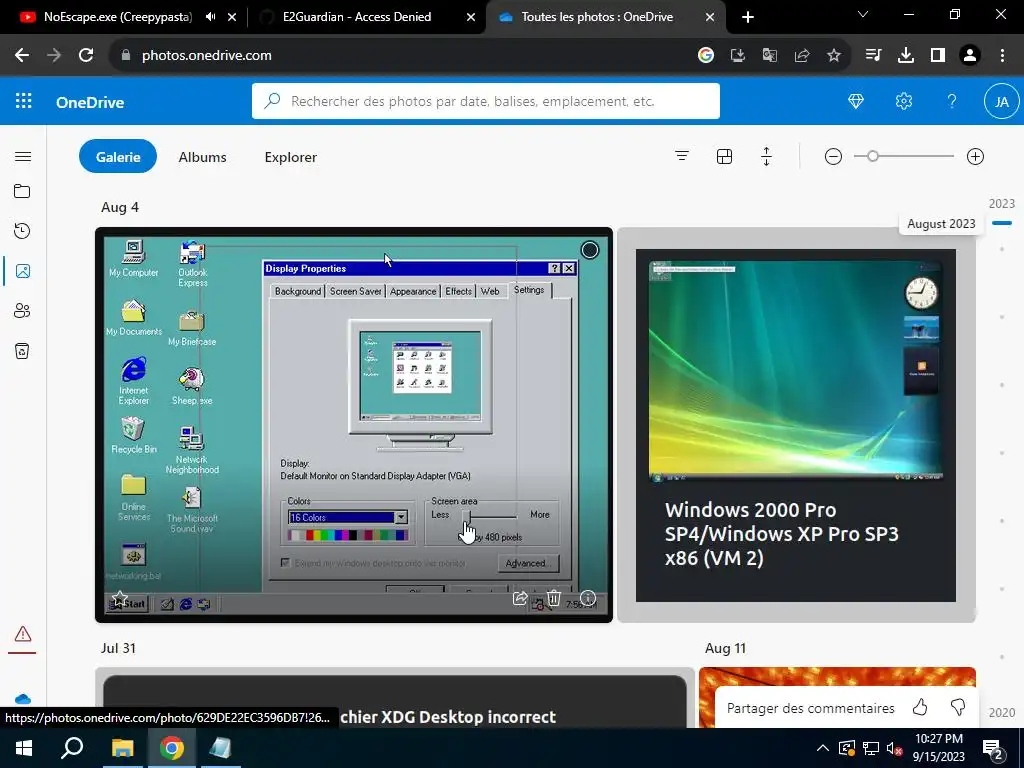The image size is (1024, 768).
Task: Share this page from address bar
Action: [x=802, y=56]
